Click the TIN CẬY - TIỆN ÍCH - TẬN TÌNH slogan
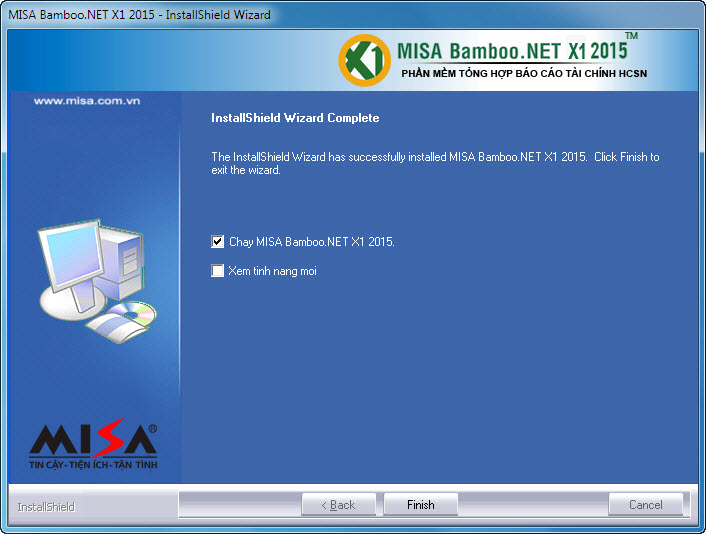The width and height of the screenshot is (706, 534). click(x=93, y=465)
